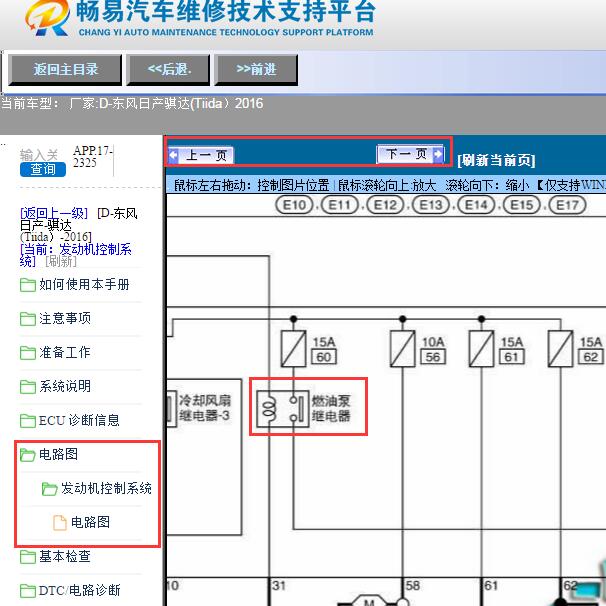Click the E15 connector label
The height and width of the screenshot is (606, 606).
(522, 205)
